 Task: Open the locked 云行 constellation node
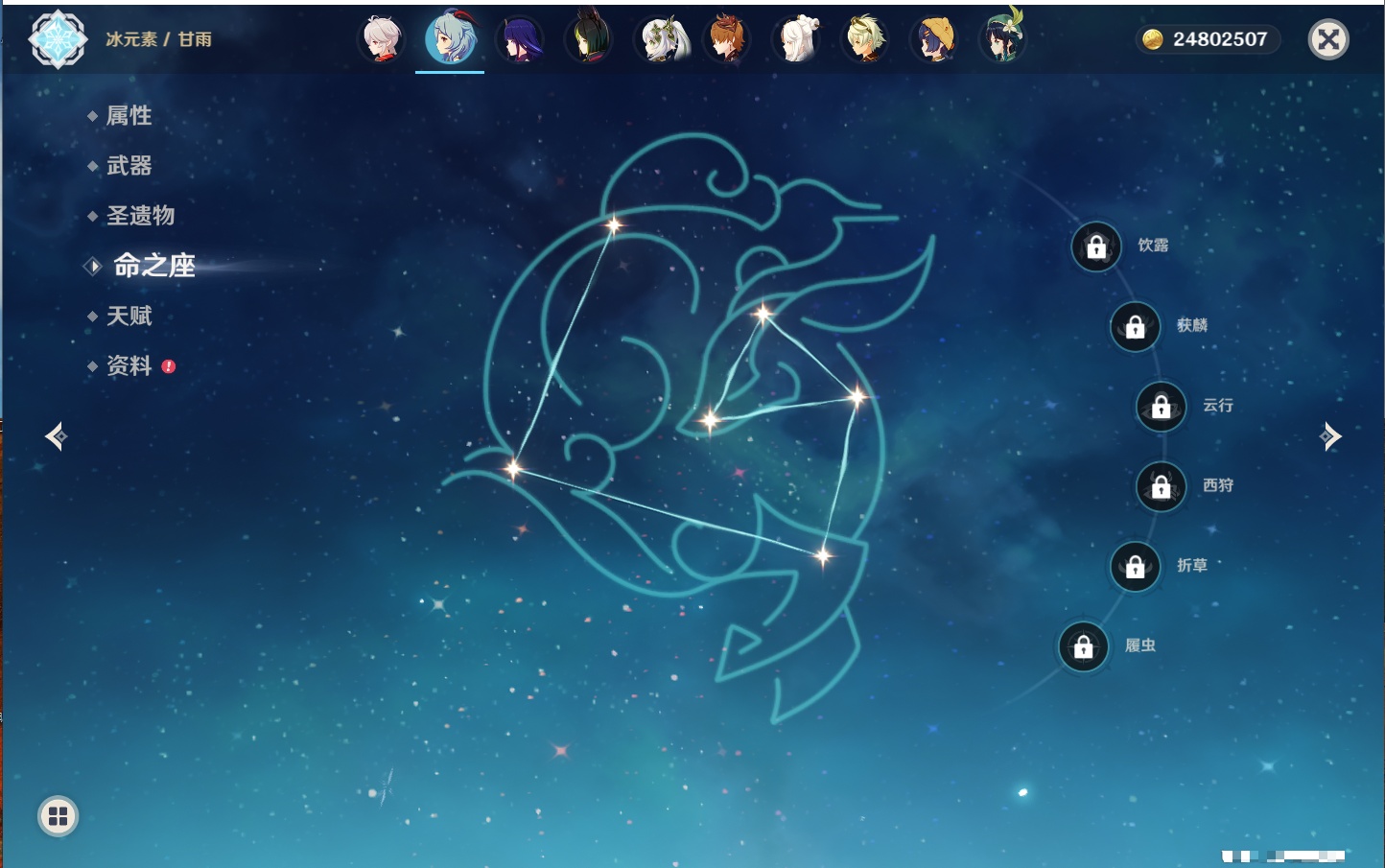[x=1161, y=407]
